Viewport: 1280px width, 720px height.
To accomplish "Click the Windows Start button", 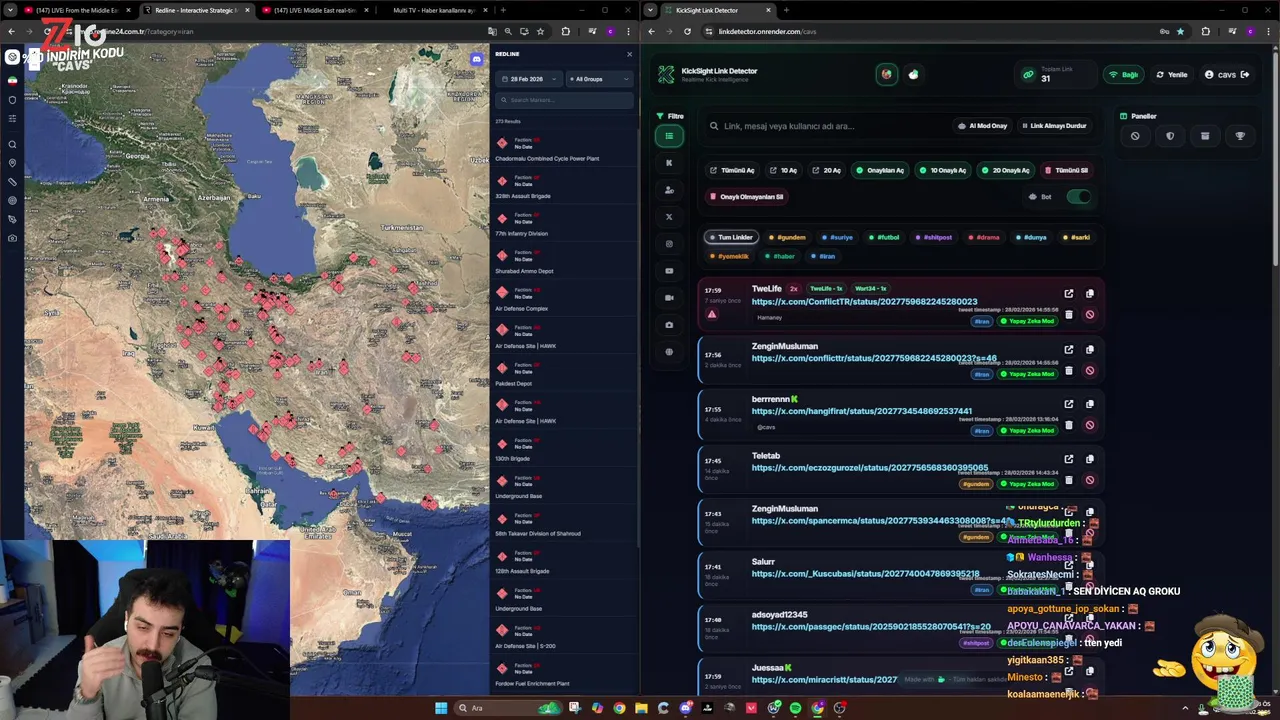I will 441,708.
